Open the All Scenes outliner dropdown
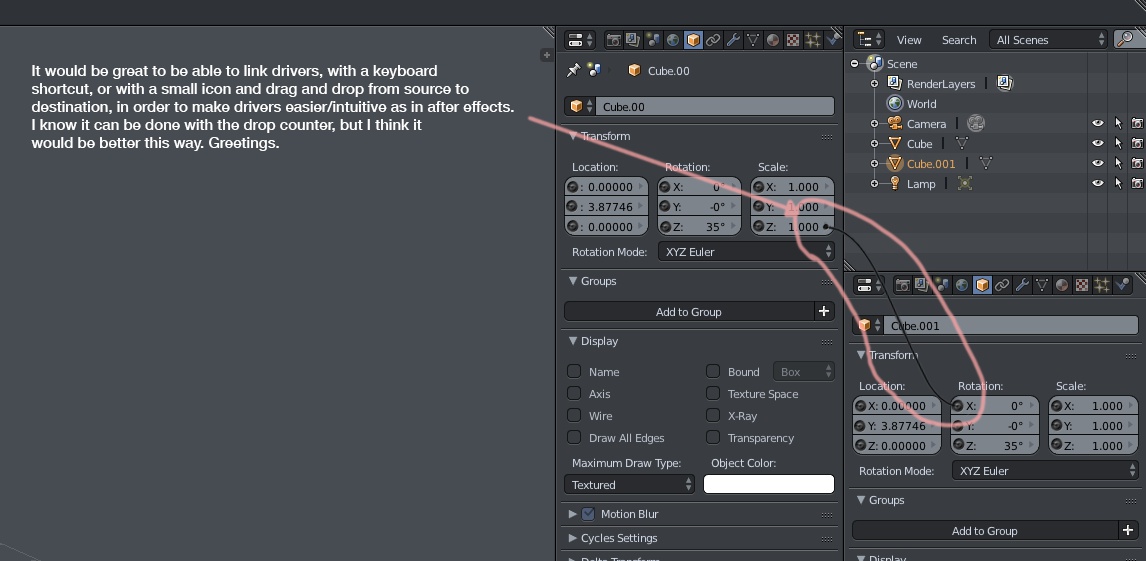 (x=1049, y=39)
